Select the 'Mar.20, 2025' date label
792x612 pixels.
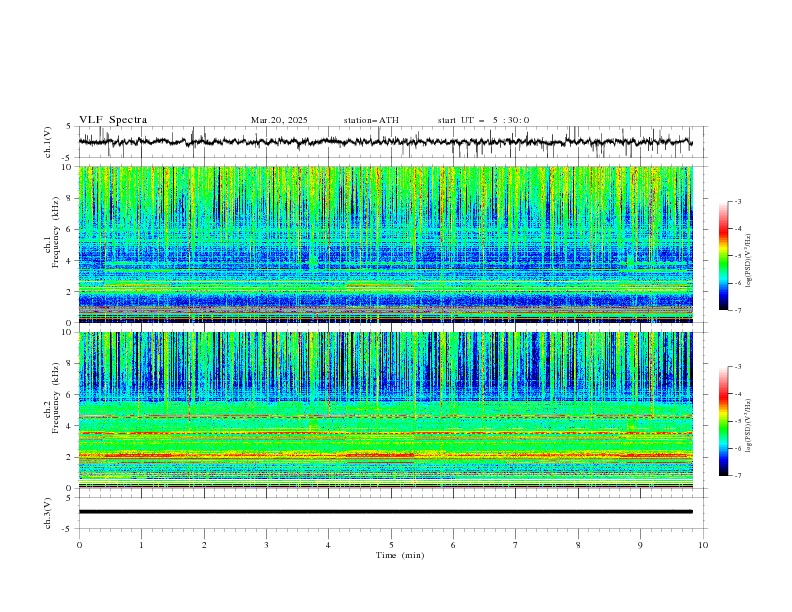[279, 120]
